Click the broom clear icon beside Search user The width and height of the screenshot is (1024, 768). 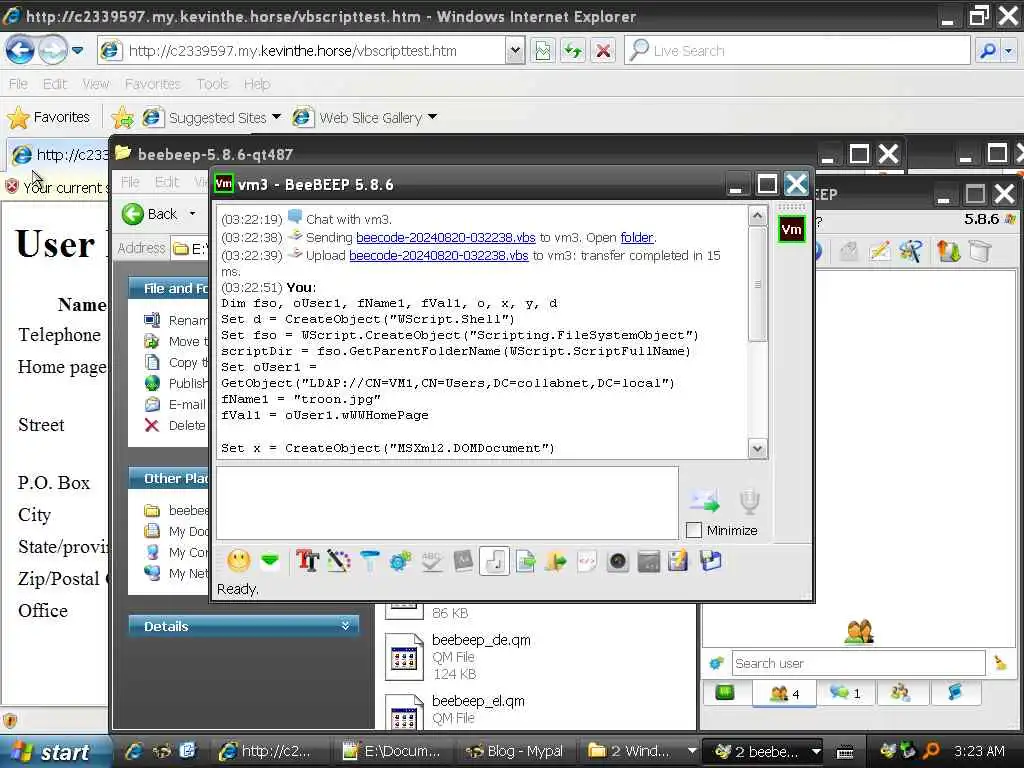(1000, 664)
